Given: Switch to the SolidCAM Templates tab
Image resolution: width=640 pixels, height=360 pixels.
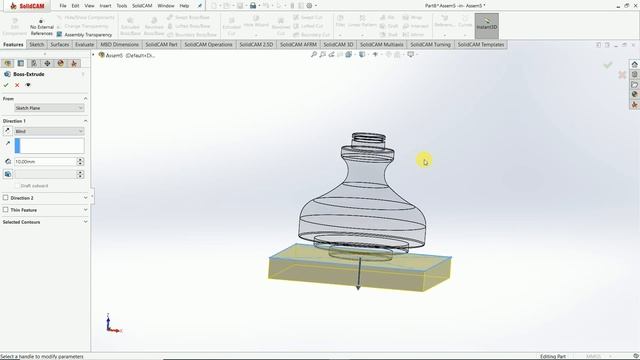Looking at the screenshot, I should (x=481, y=44).
